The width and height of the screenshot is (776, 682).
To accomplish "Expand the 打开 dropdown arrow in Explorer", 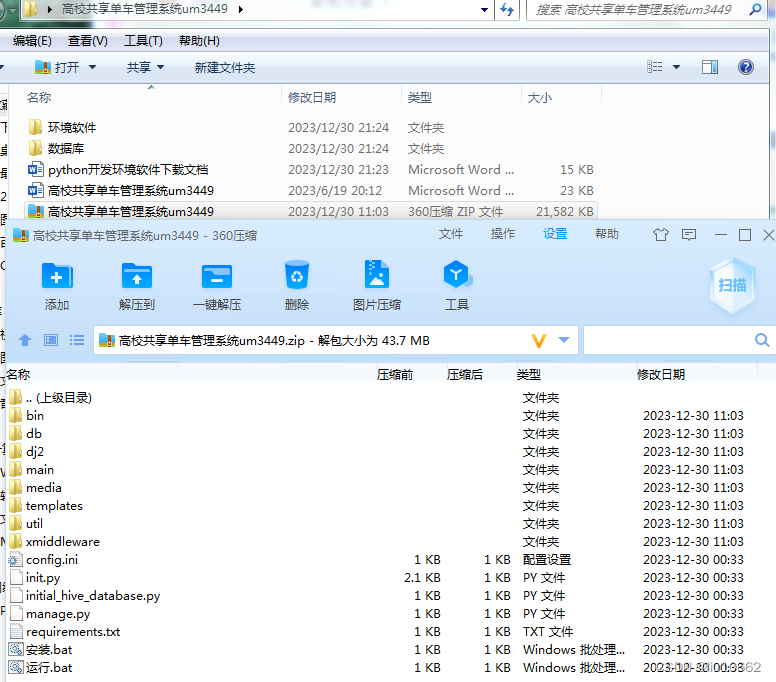I will coord(92,67).
